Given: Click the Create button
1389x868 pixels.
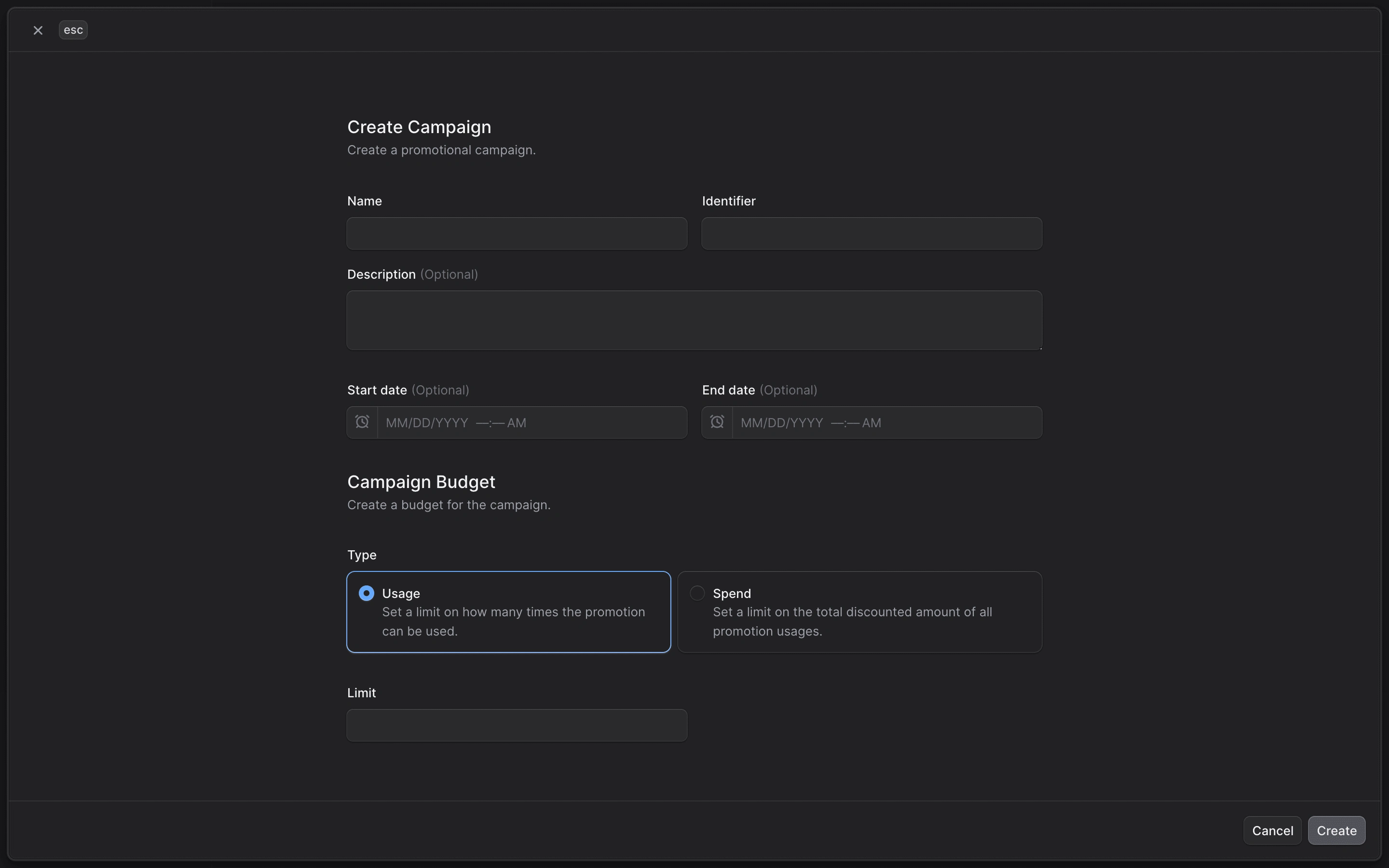Looking at the screenshot, I should click(1336, 830).
